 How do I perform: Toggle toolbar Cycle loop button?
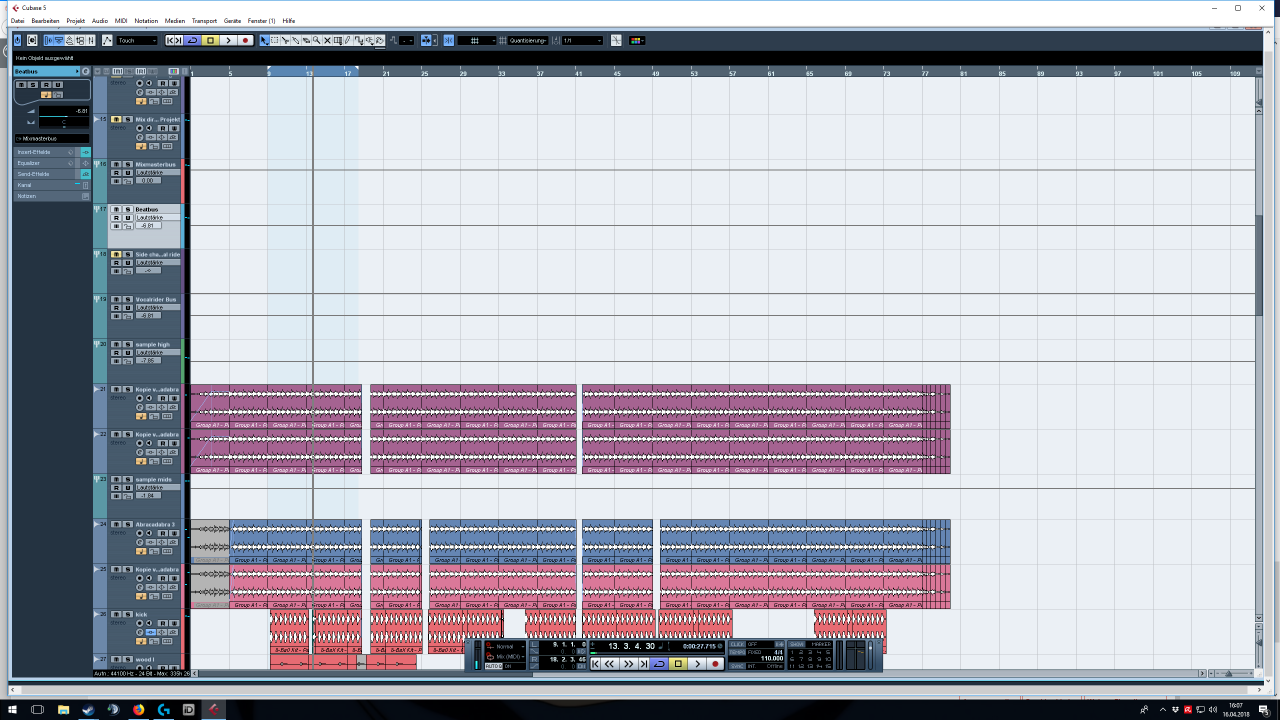pyautogui.click(x=192, y=40)
